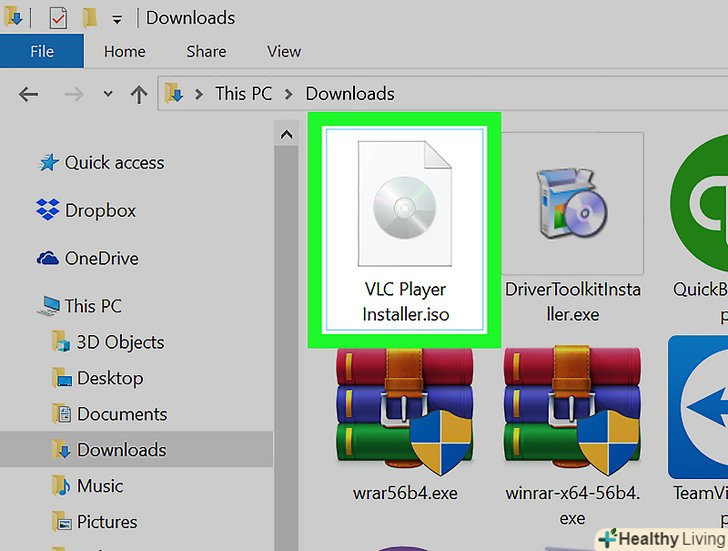Click the folder icon in address bar
728x551 pixels.
[174, 93]
